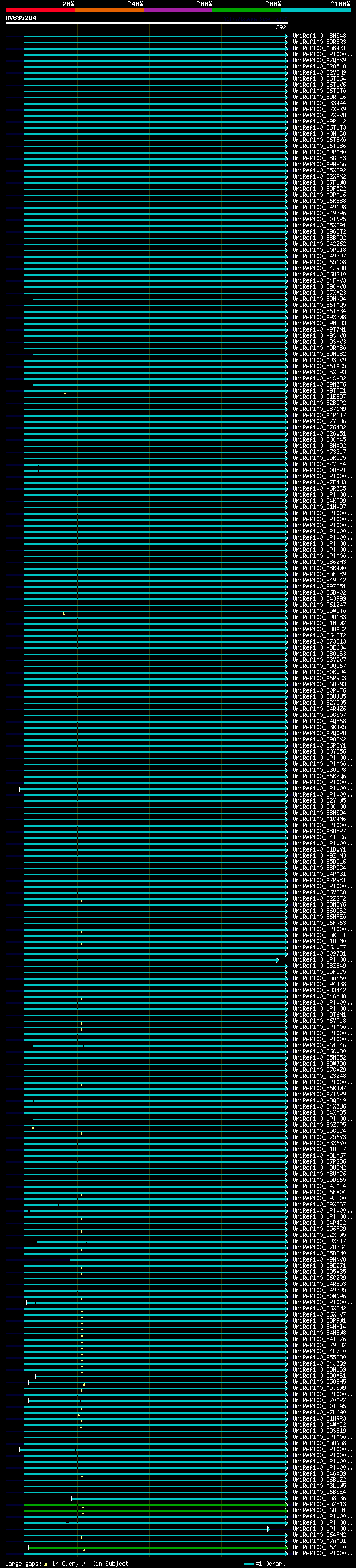This screenshot has height=1568, width=356.
Task: Click the red 20% legend segment
Action: click(39, 10)
